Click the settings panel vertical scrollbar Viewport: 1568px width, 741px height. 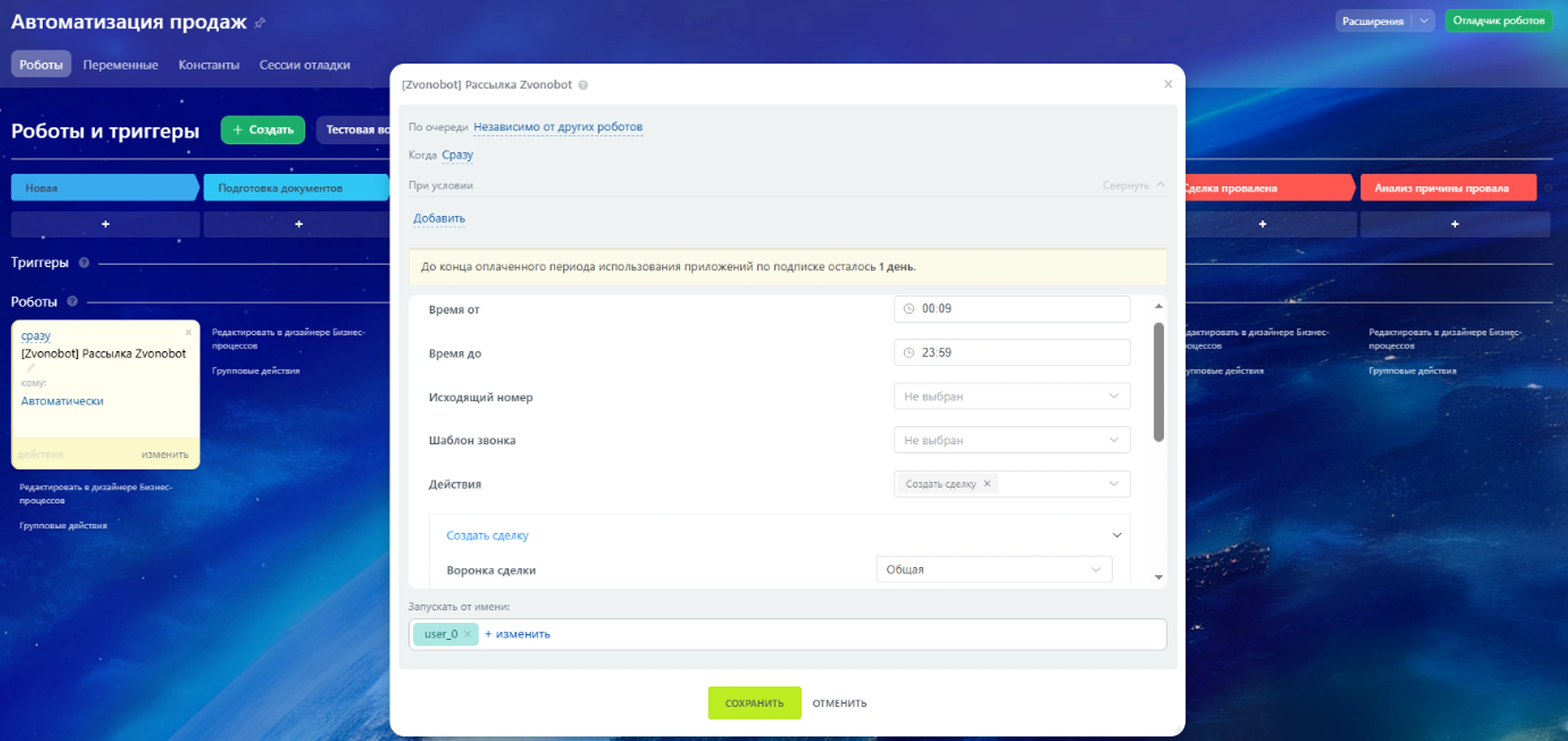1158,382
